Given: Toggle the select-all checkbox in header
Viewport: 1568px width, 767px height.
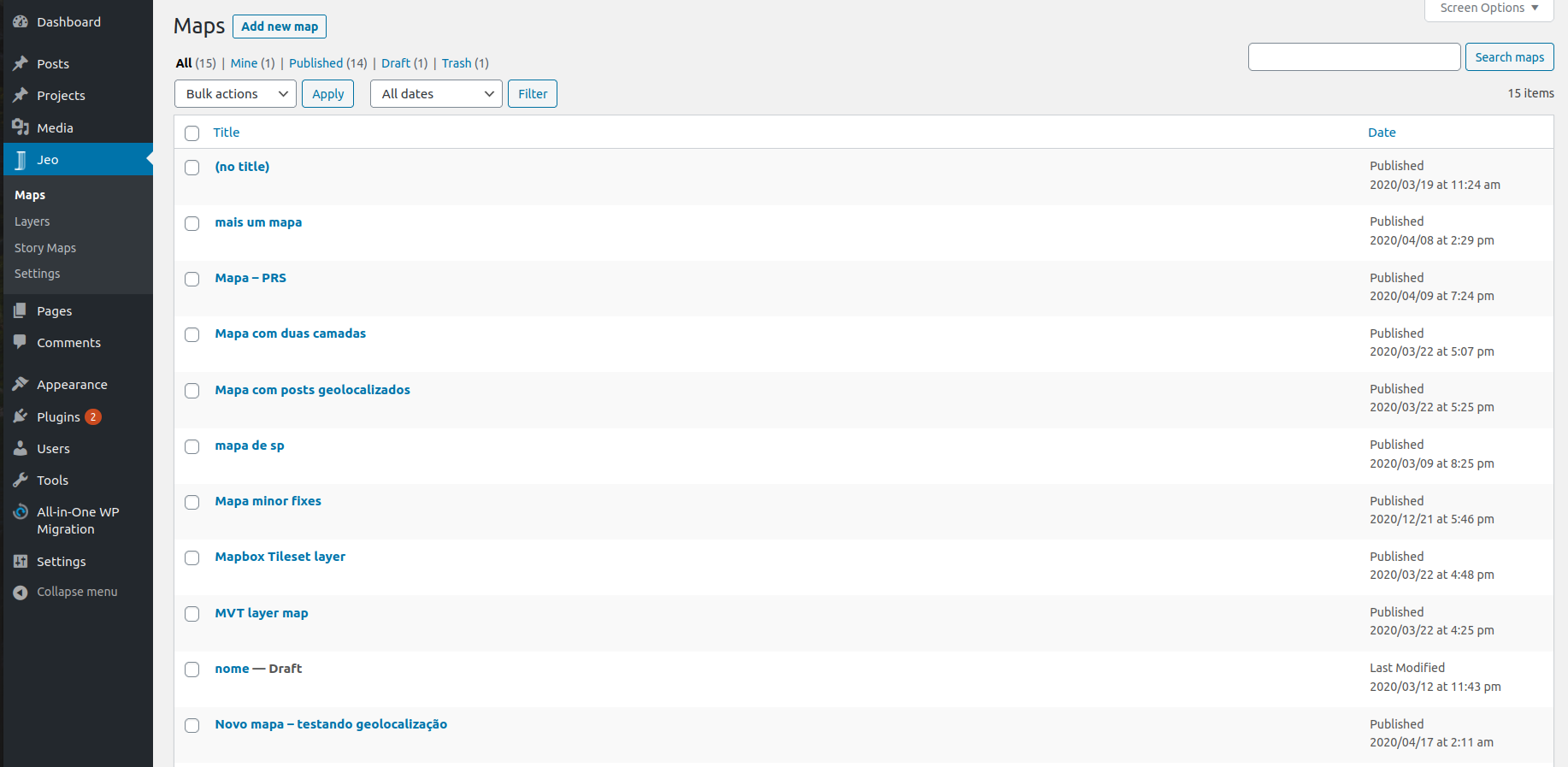Looking at the screenshot, I should tap(192, 133).
